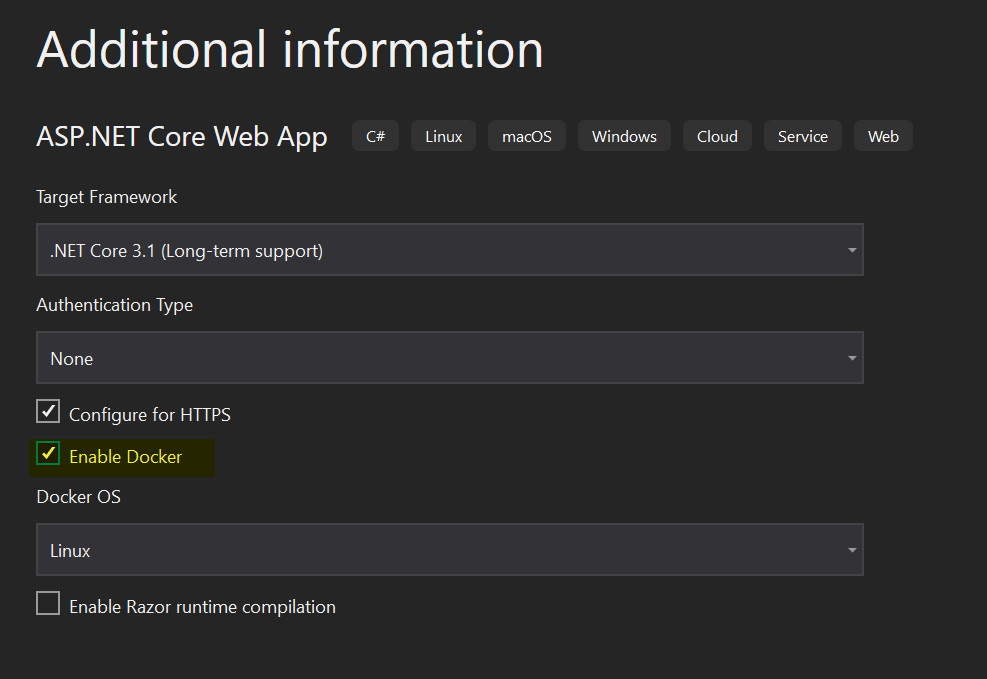Click the C# tag
987x679 pixels.
point(375,136)
